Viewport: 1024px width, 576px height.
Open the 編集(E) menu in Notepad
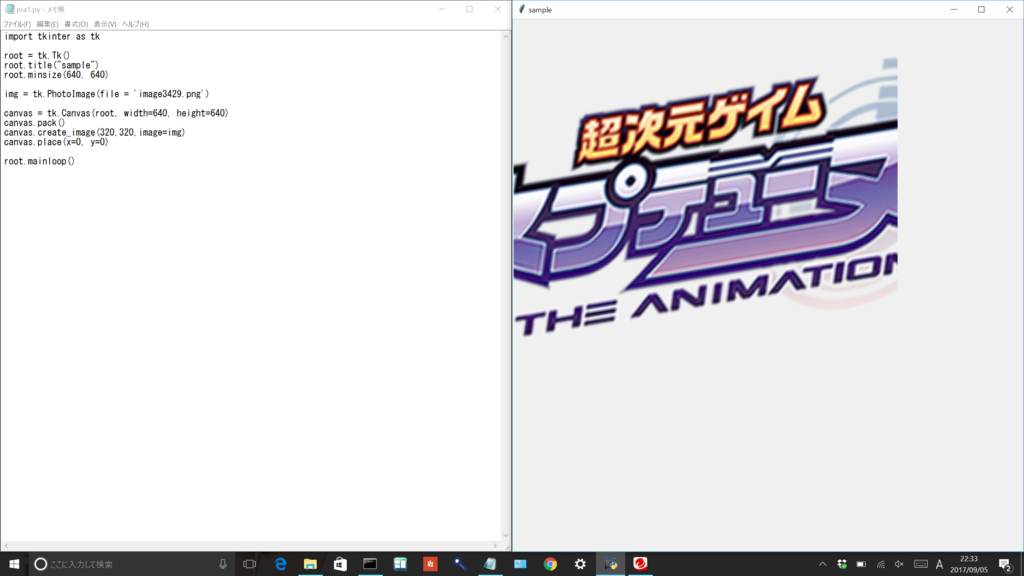(47, 24)
